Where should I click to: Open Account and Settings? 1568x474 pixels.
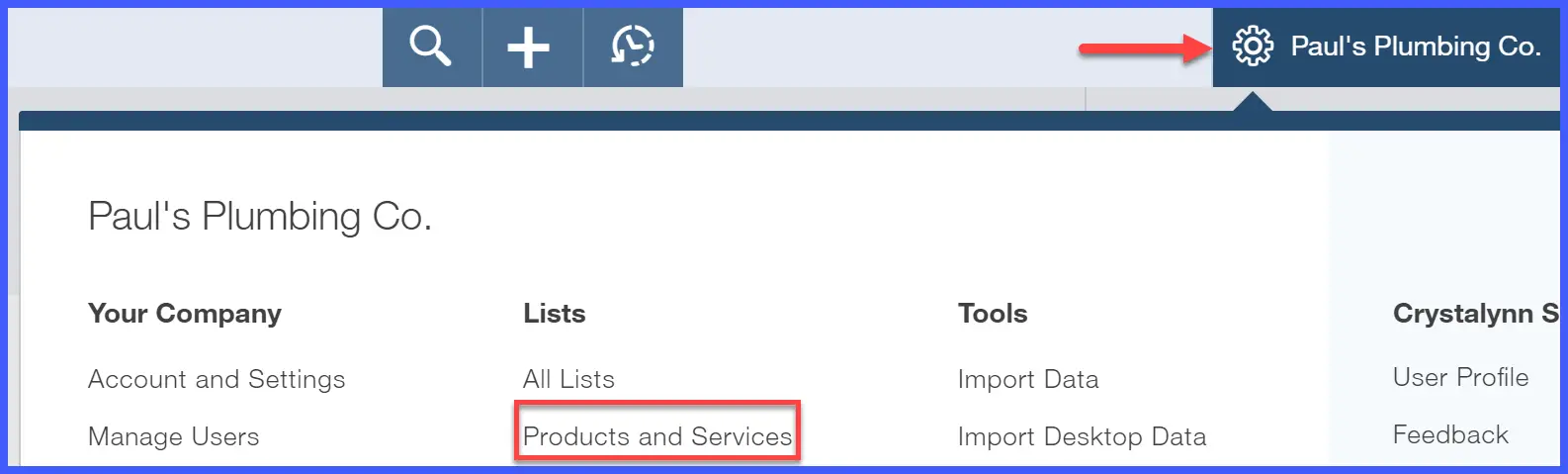[x=217, y=379]
